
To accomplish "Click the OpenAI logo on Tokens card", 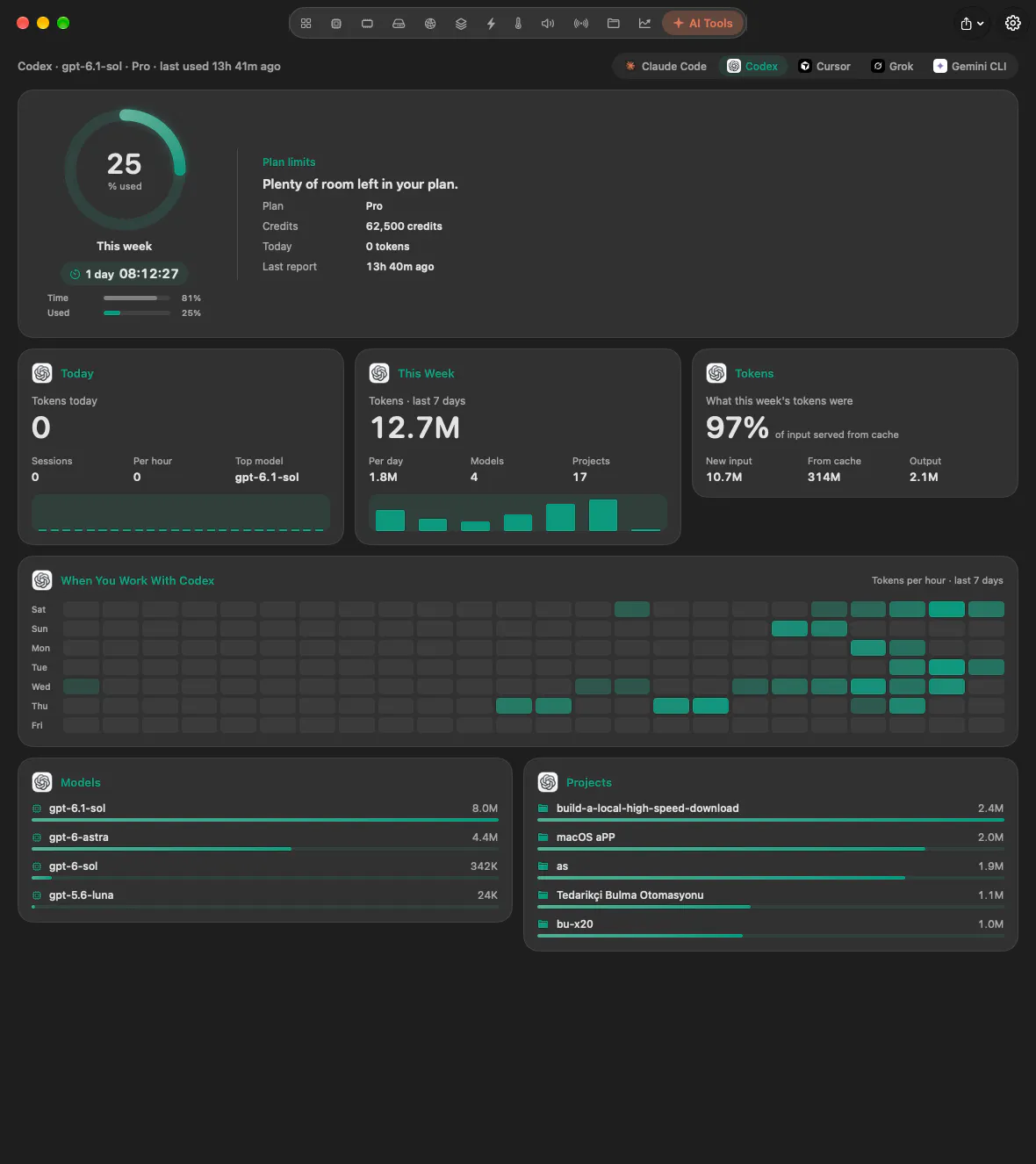I will click(716, 373).
